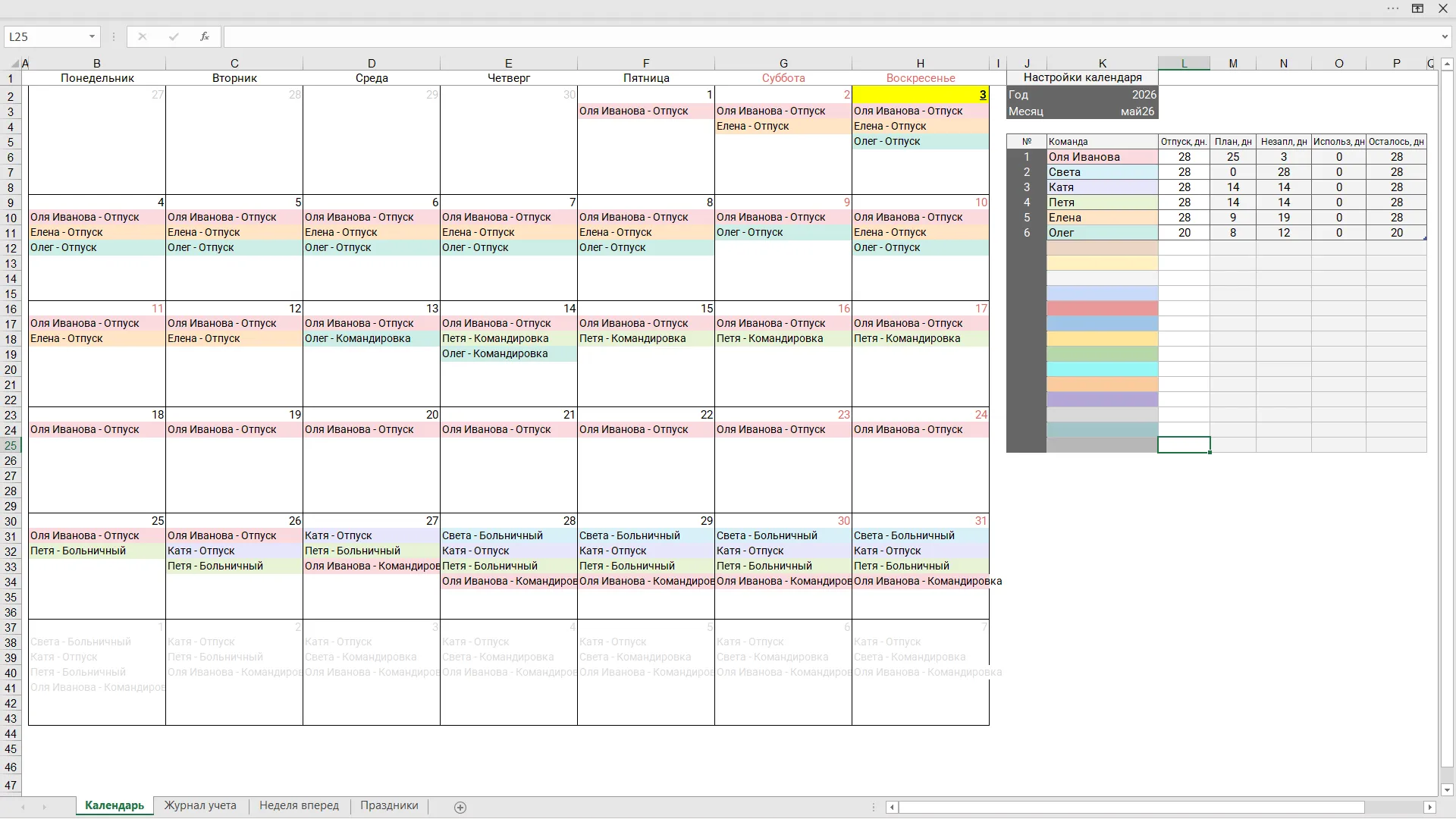The height and width of the screenshot is (819, 1456).
Task: Click the sheet tabs scroll-left arrow
Action: [x=24, y=807]
